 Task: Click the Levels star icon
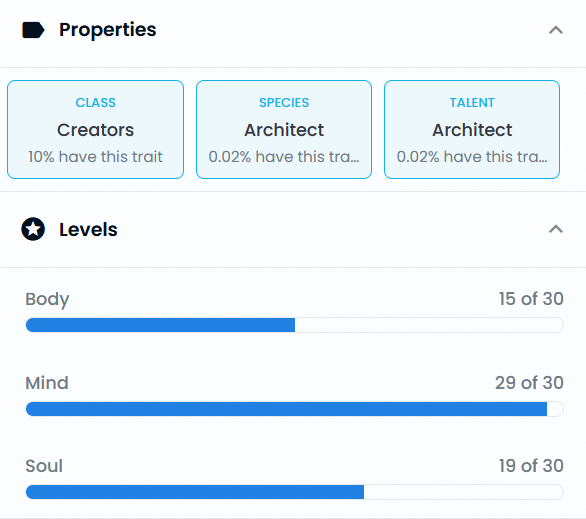point(33,229)
